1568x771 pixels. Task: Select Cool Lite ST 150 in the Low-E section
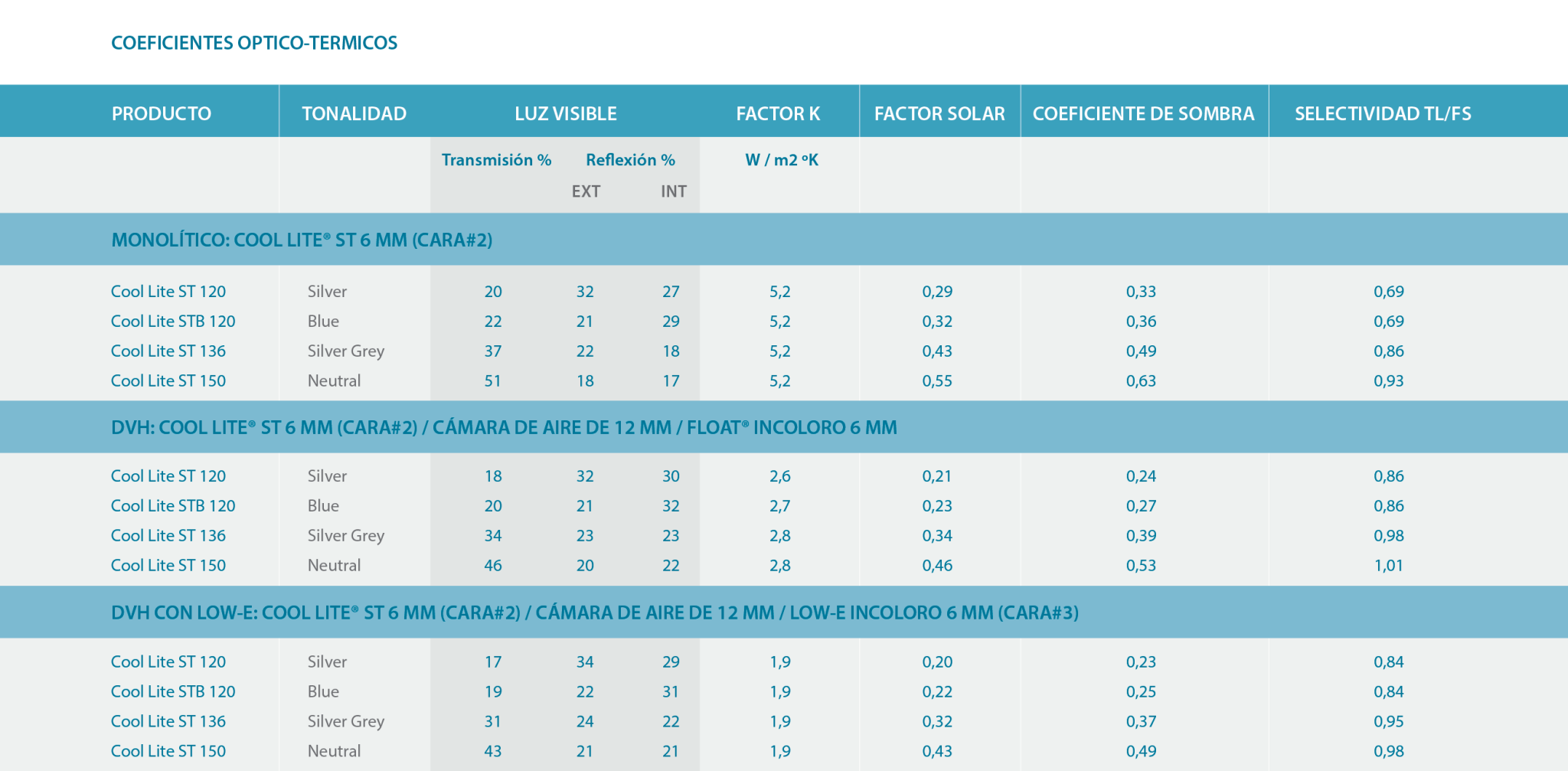click(x=168, y=752)
